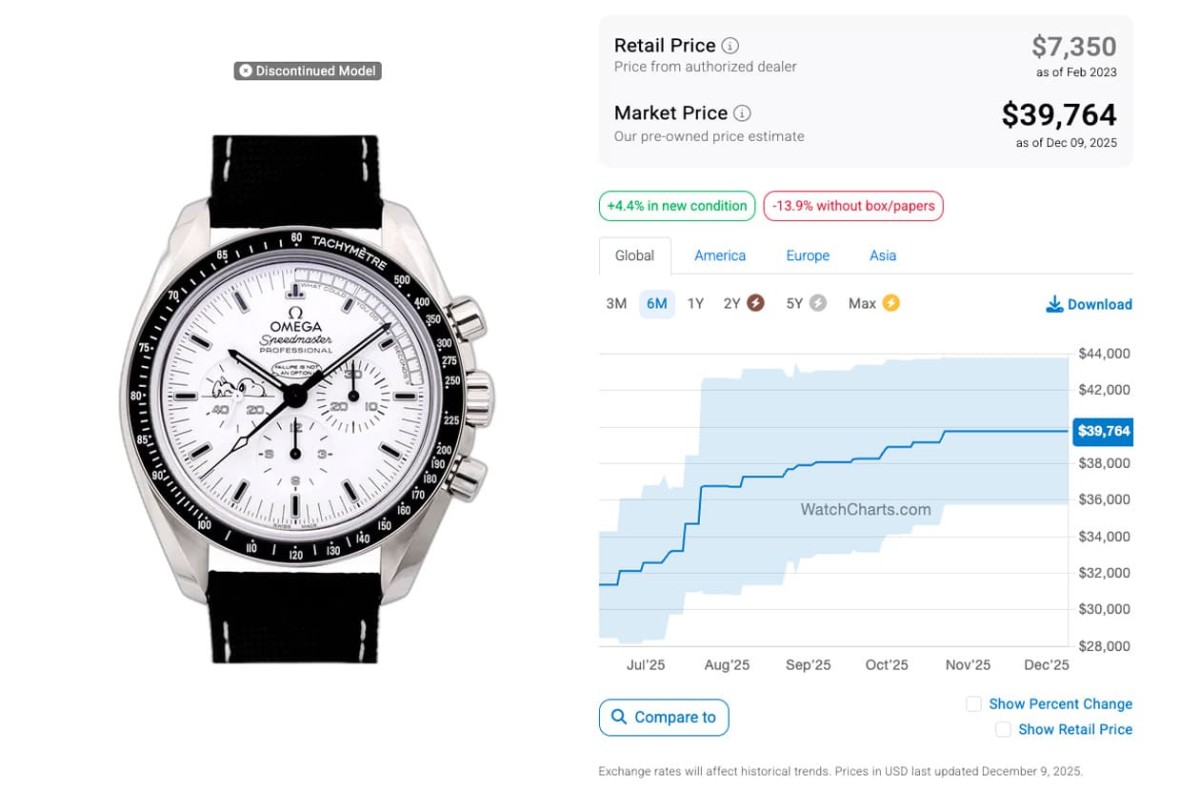Click the Download chart icon

point(1054,304)
